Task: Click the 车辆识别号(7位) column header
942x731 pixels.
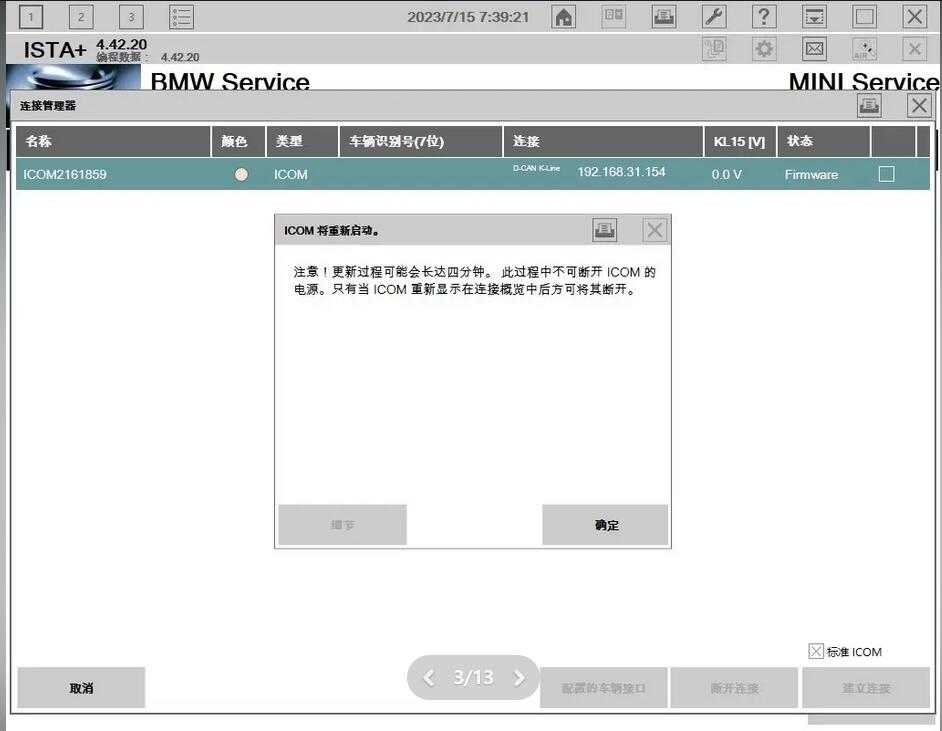Action: point(421,141)
